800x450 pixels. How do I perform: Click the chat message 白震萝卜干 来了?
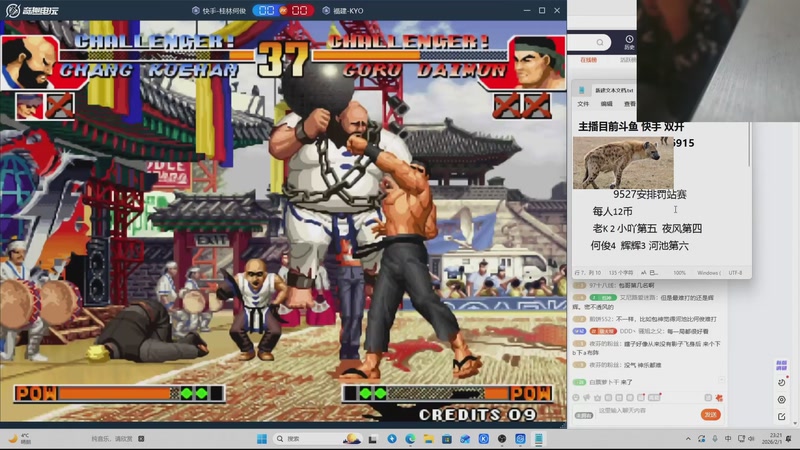click(603, 382)
